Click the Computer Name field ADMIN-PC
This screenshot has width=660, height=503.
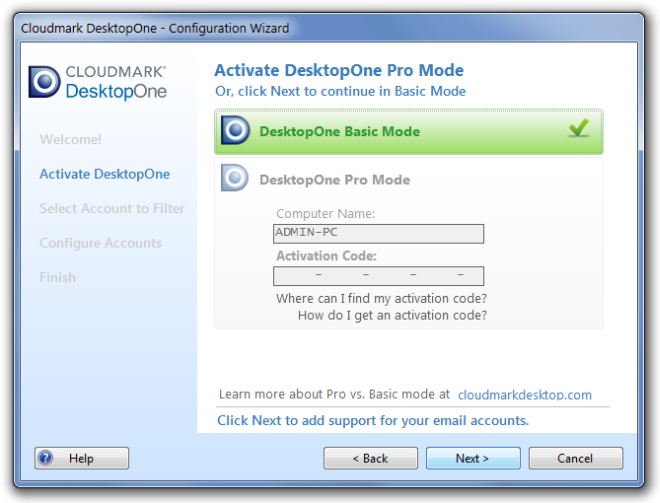(378, 234)
